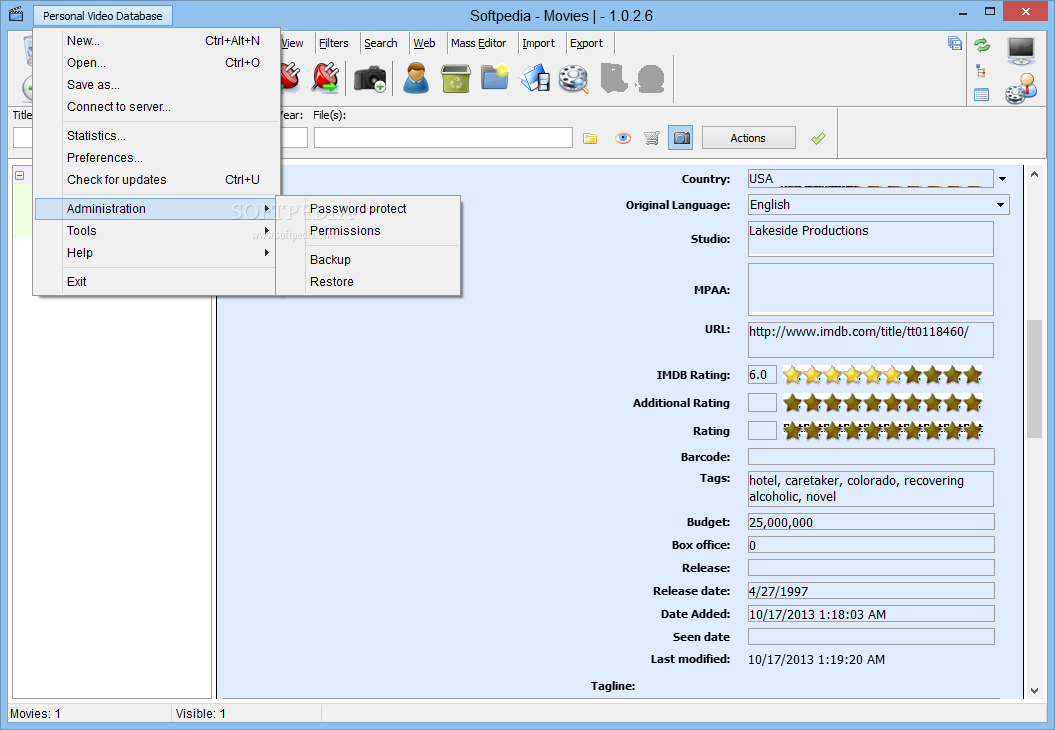Viewport: 1055px width, 730px height.
Task: Click the shopping cart icon
Action: (651, 139)
